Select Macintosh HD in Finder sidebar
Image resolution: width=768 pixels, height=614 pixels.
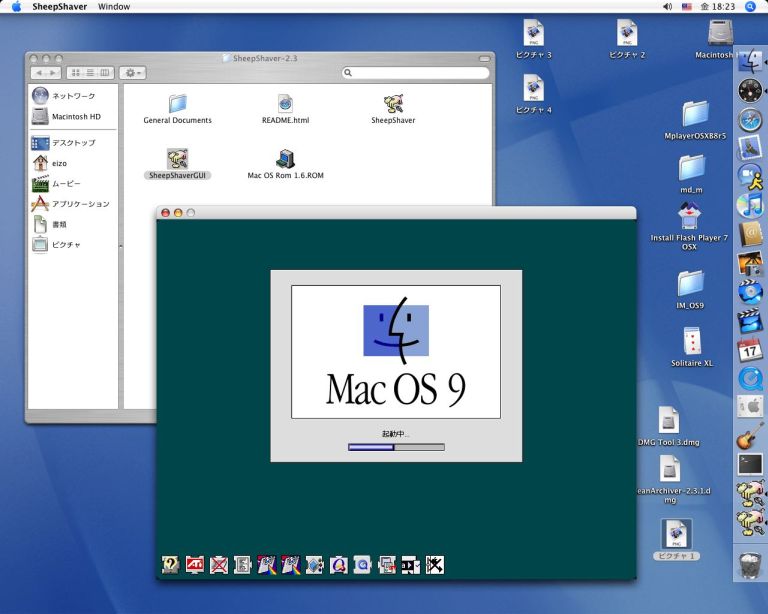pyautogui.click(x=72, y=116)
